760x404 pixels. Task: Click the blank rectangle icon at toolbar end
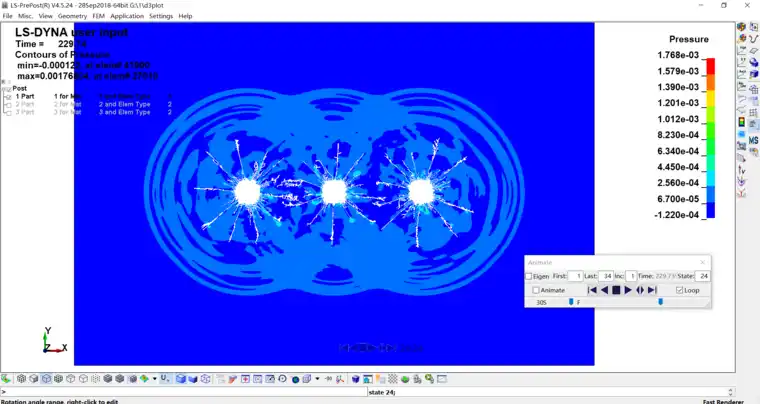pyautogui.click(x=443, y=379)
